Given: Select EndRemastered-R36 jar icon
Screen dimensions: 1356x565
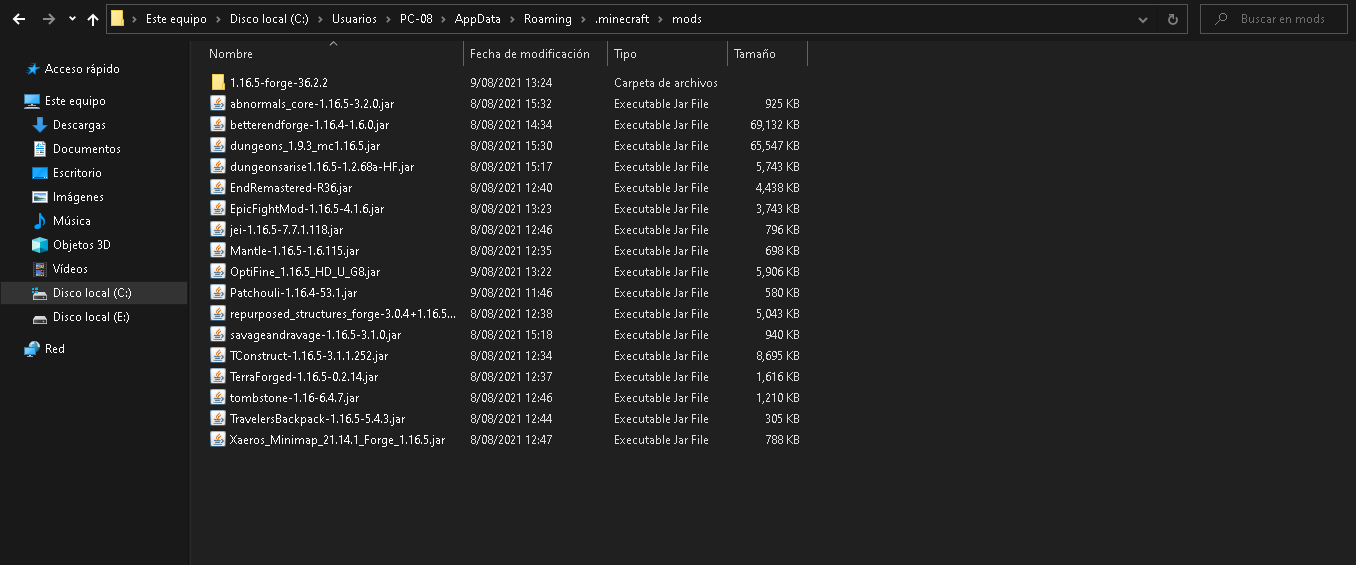Looking at the screenshot, I should (x=218, y=187).
